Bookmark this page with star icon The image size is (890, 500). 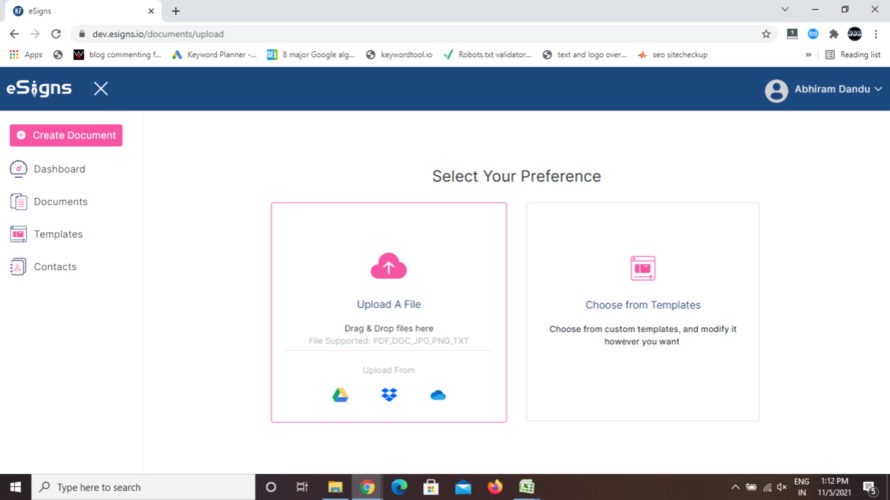tap(766, 34)
